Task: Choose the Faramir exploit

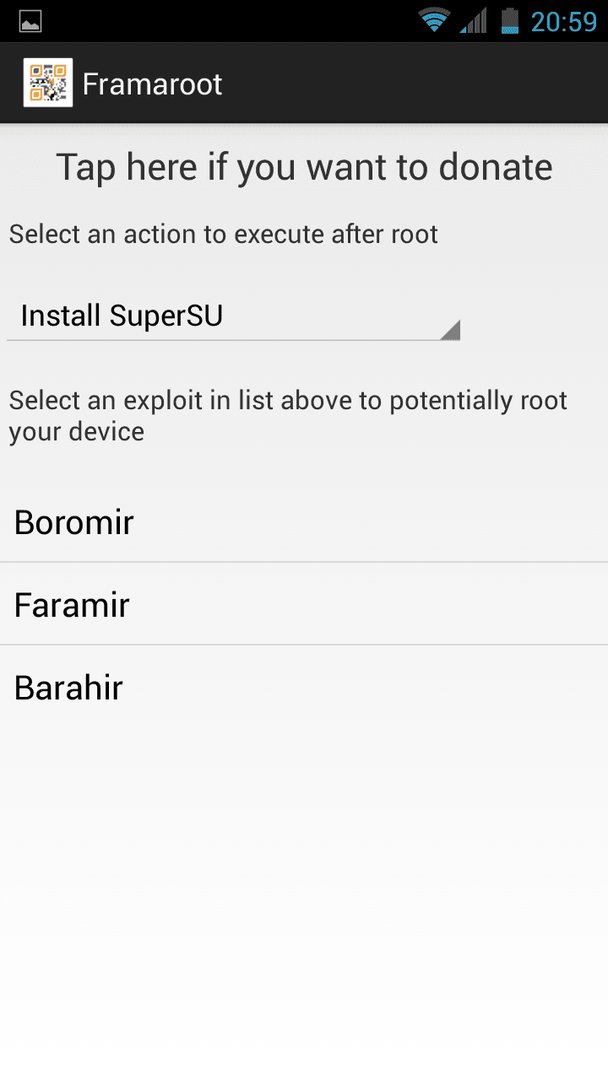Action: point(304,604)
